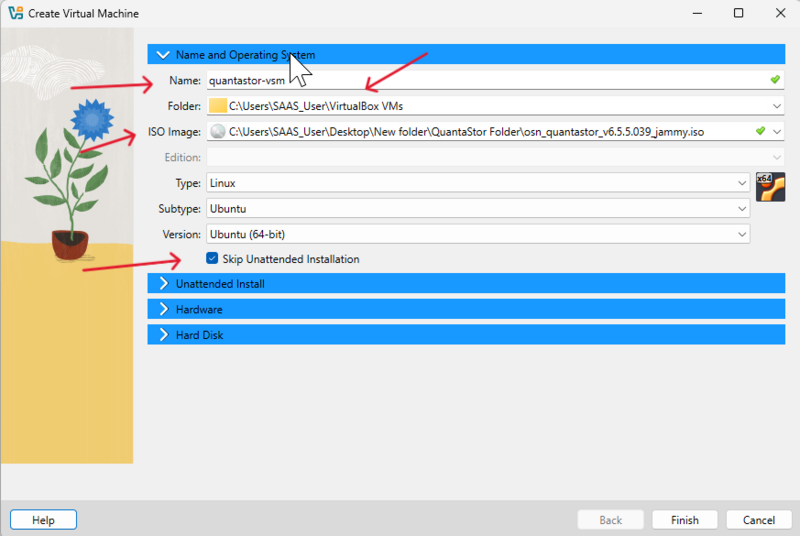Image resolution: width=800 pixels, height=536 pixels.
Task: Click the Skip Unattended Installation label
Action: [x=291, y=259]
